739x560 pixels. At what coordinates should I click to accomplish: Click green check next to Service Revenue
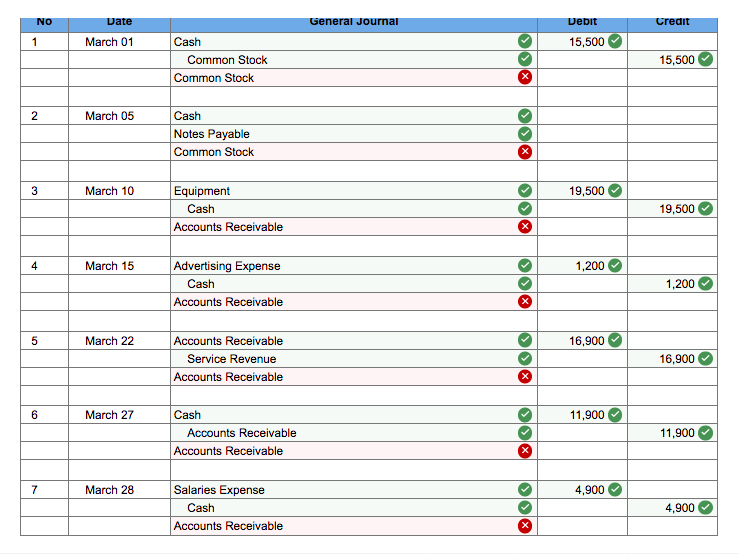[x=525, y=358]
